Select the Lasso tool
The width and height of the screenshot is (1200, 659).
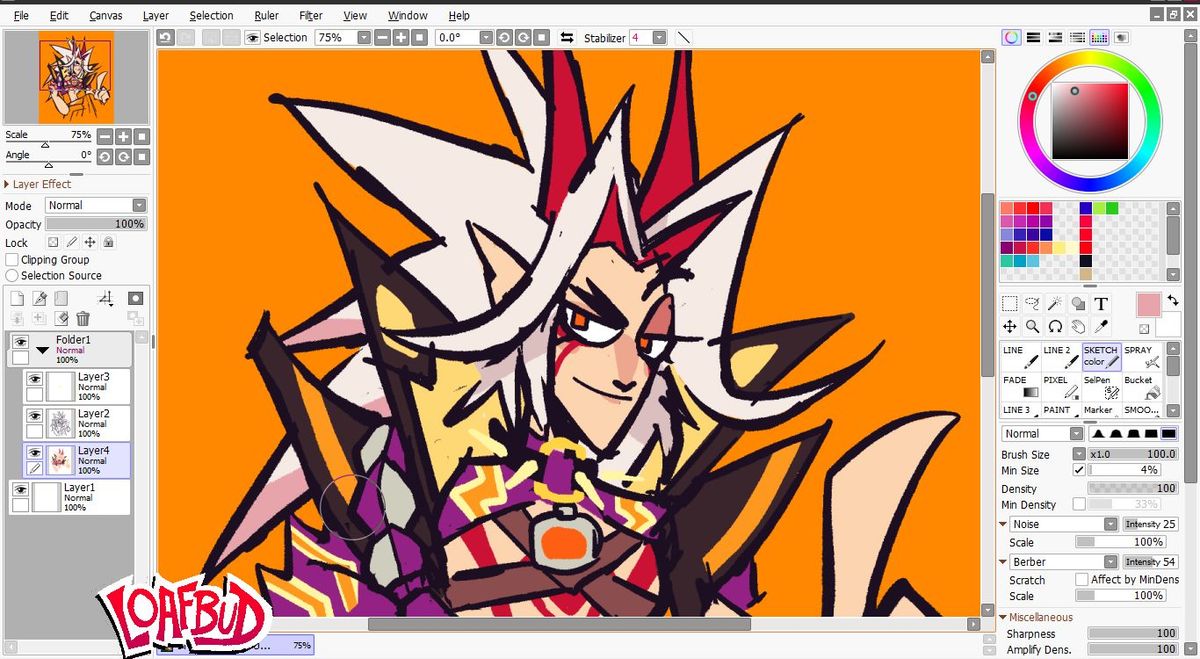coord(1033,304)
